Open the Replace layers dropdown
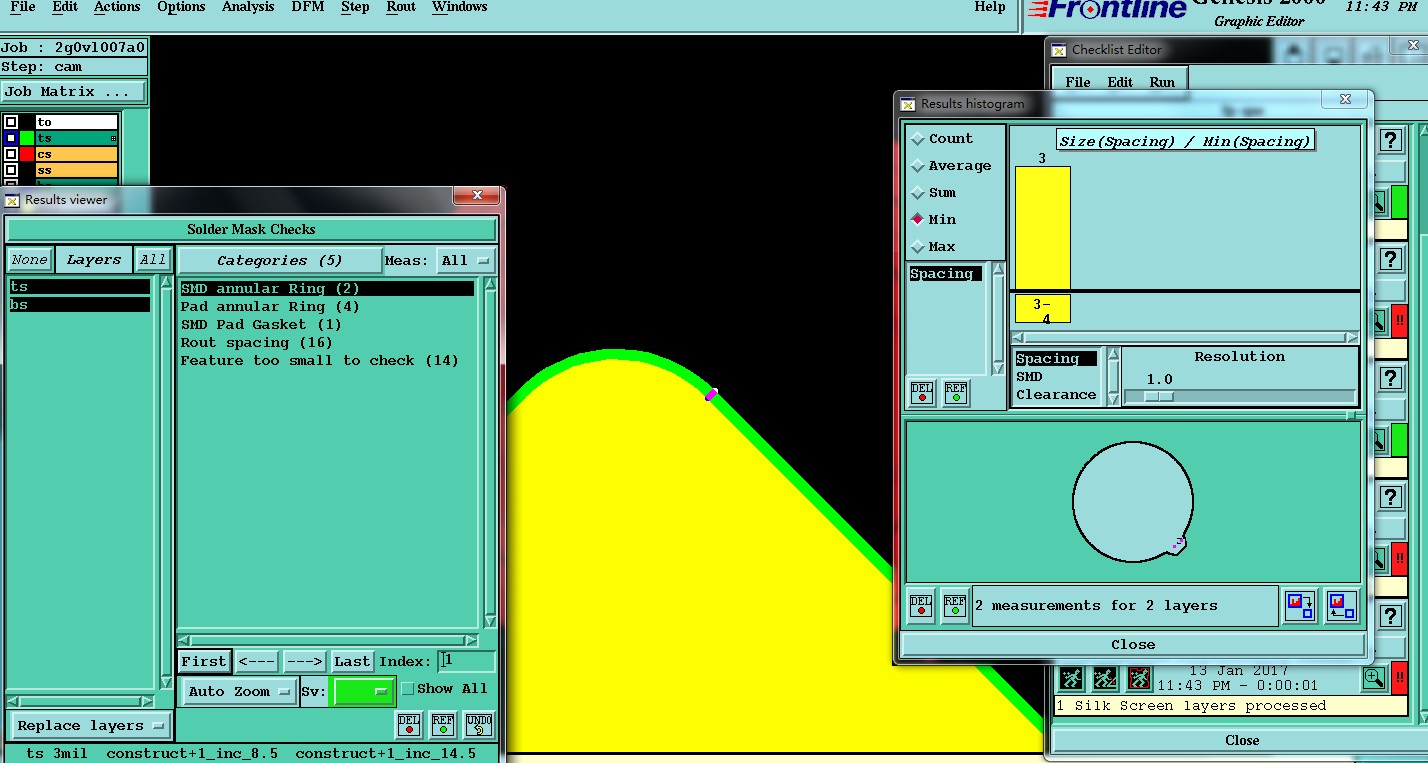Viewport: 1428px width, 763px height. tap(90, 726)
